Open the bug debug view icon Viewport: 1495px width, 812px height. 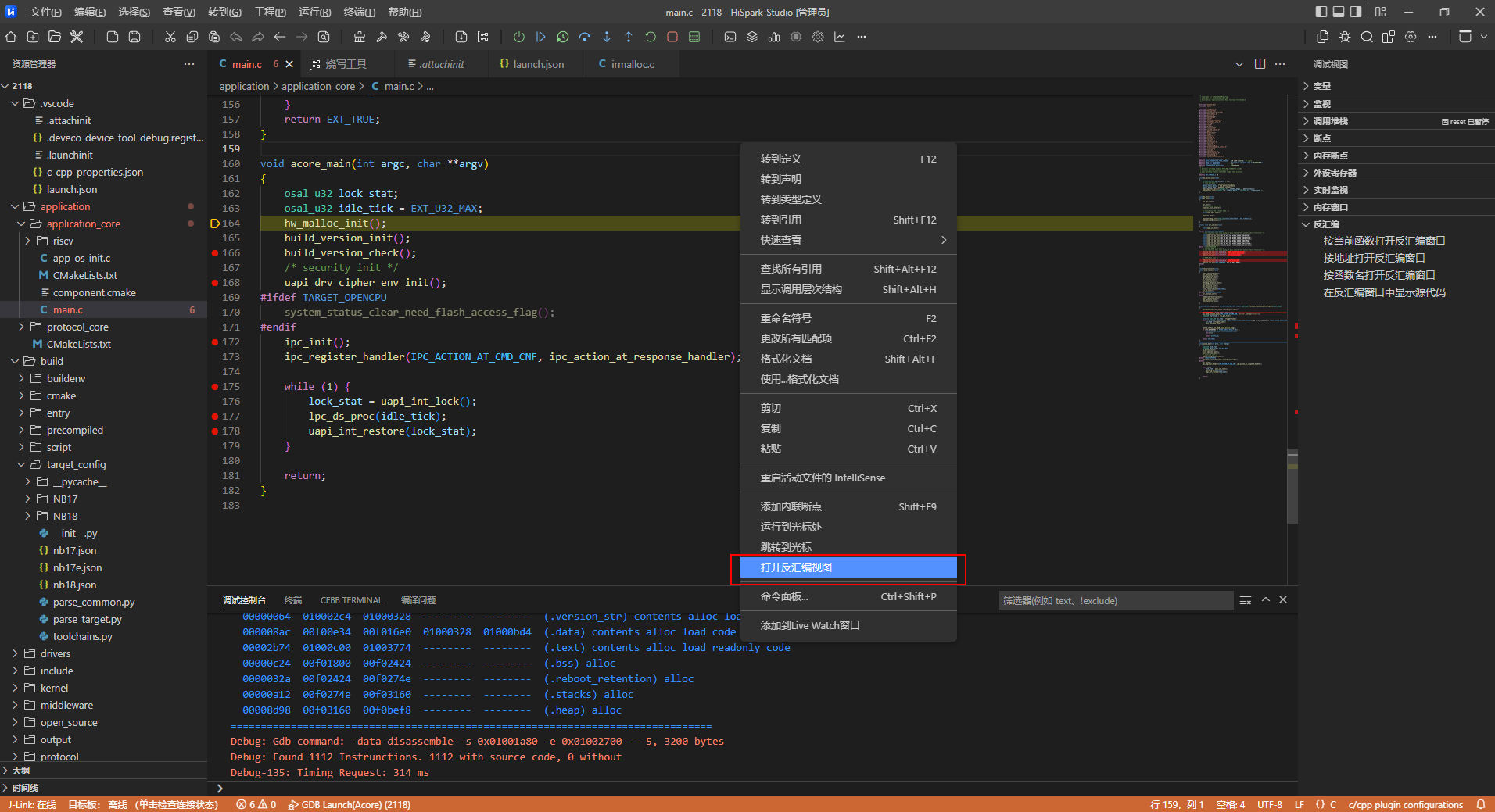point(1345,37)
